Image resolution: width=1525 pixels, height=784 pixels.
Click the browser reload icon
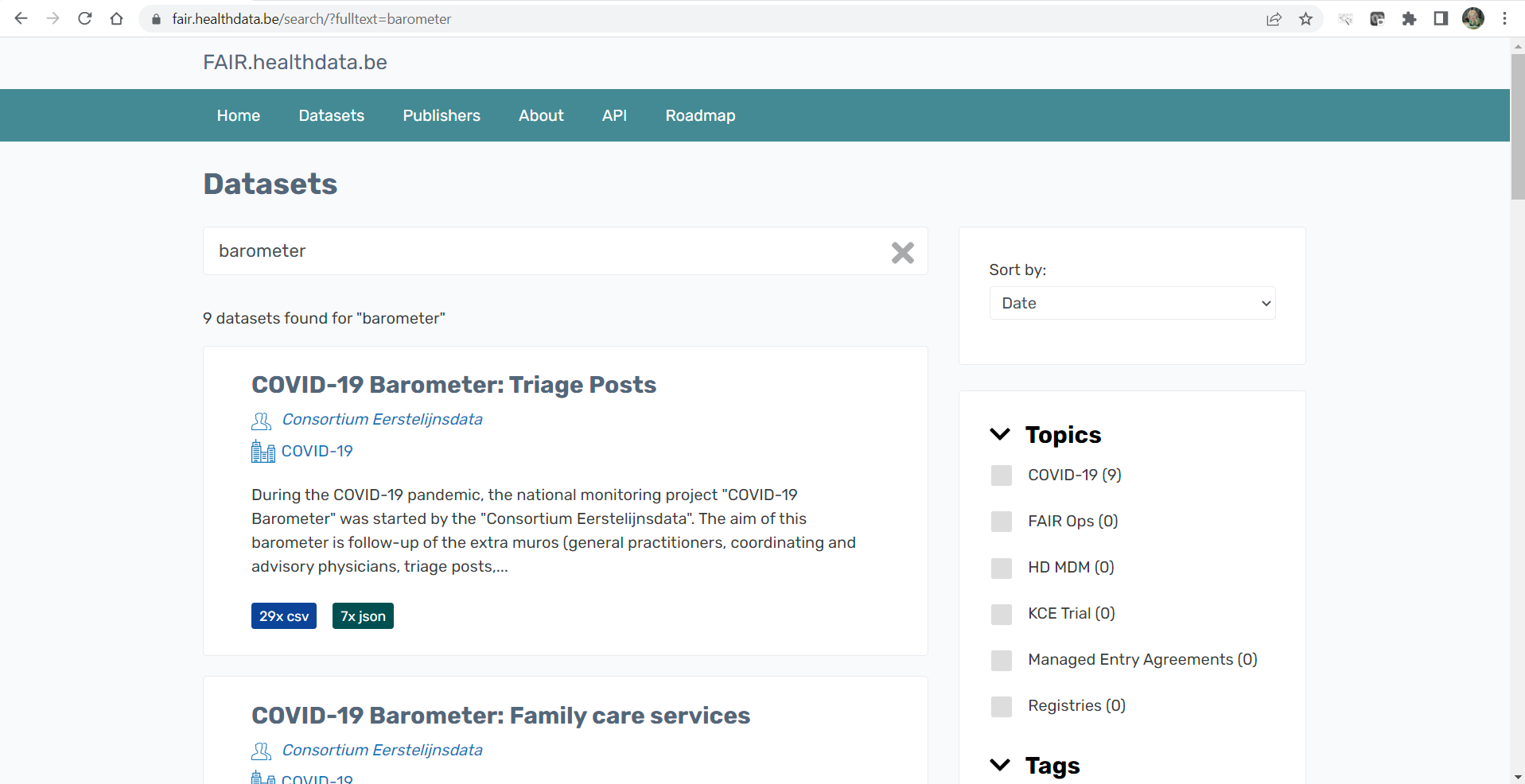pyautogui.click(x=85, y=18)
